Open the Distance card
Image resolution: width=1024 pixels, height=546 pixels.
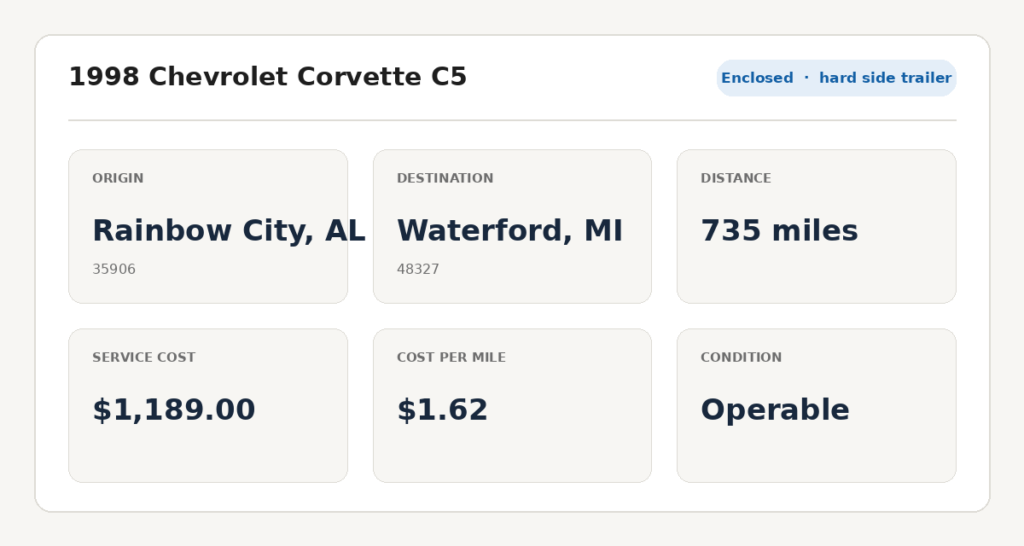[x=816, y=227]
